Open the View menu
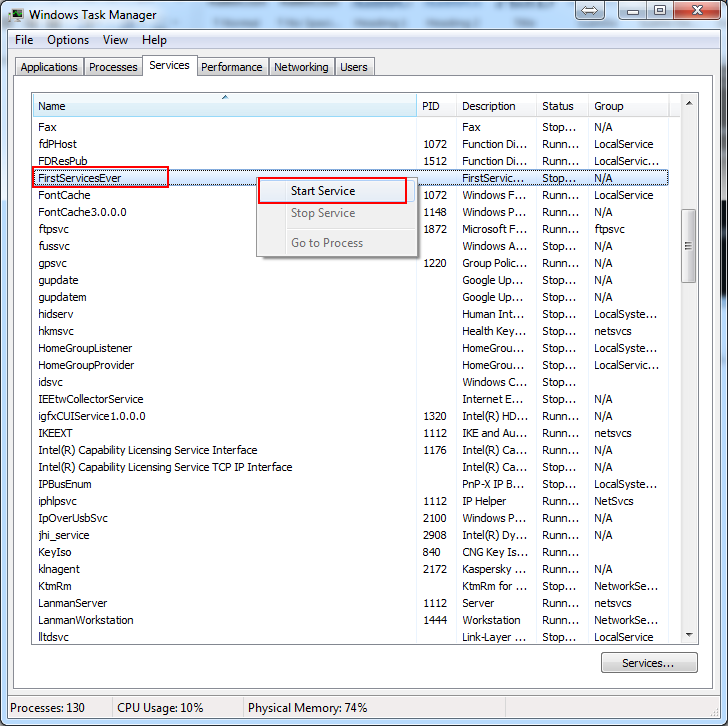The height and width of the screenshot is (726, 728). pyautogui.click(x=115, y=40)
